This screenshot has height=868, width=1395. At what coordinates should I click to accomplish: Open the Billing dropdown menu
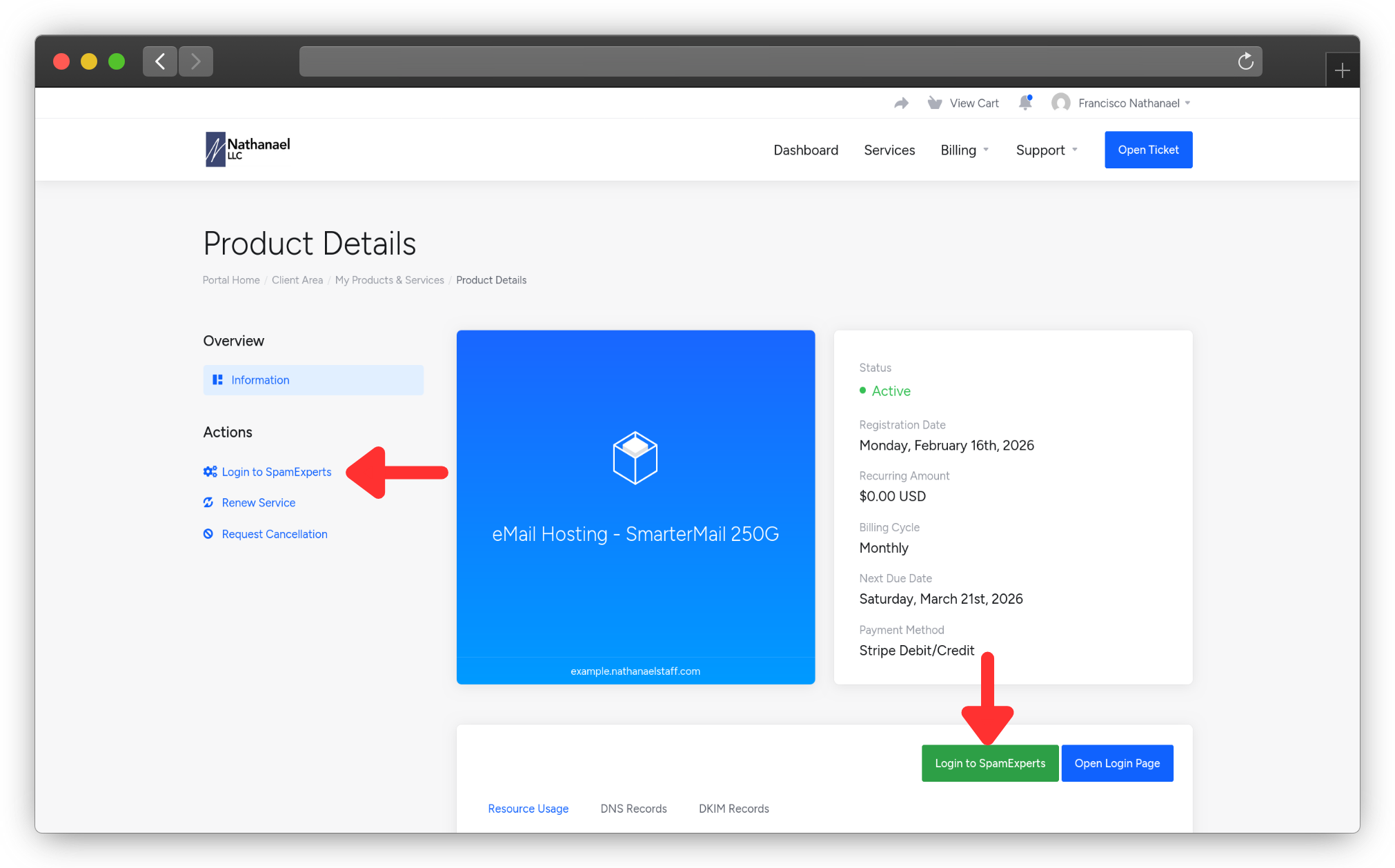(x=964, y=150)
